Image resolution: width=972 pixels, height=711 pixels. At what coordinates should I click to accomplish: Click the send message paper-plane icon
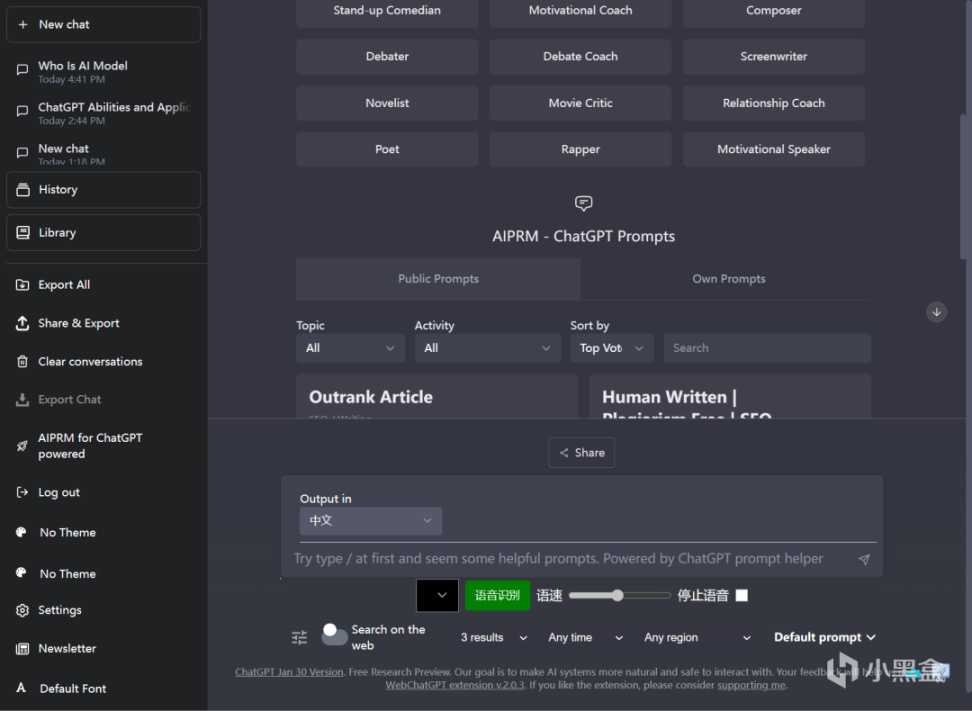pyautogui.click(x=864, y=559)
